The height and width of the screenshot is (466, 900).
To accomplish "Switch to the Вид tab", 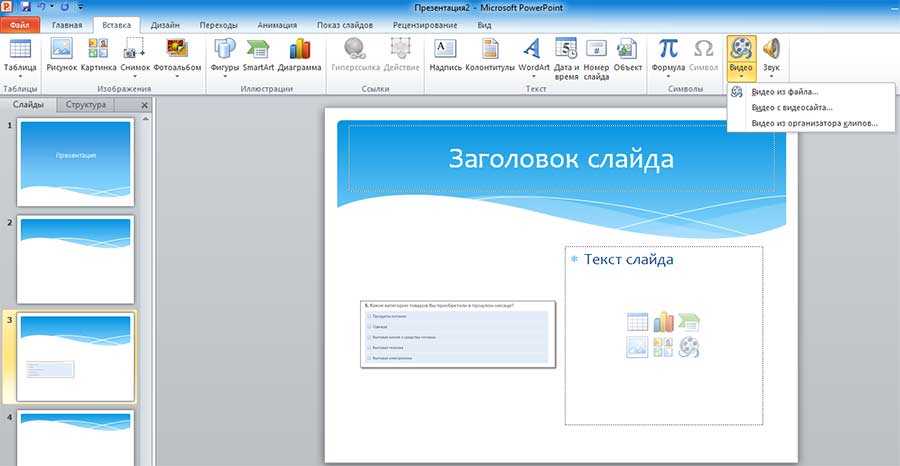I will click(484, 25).
